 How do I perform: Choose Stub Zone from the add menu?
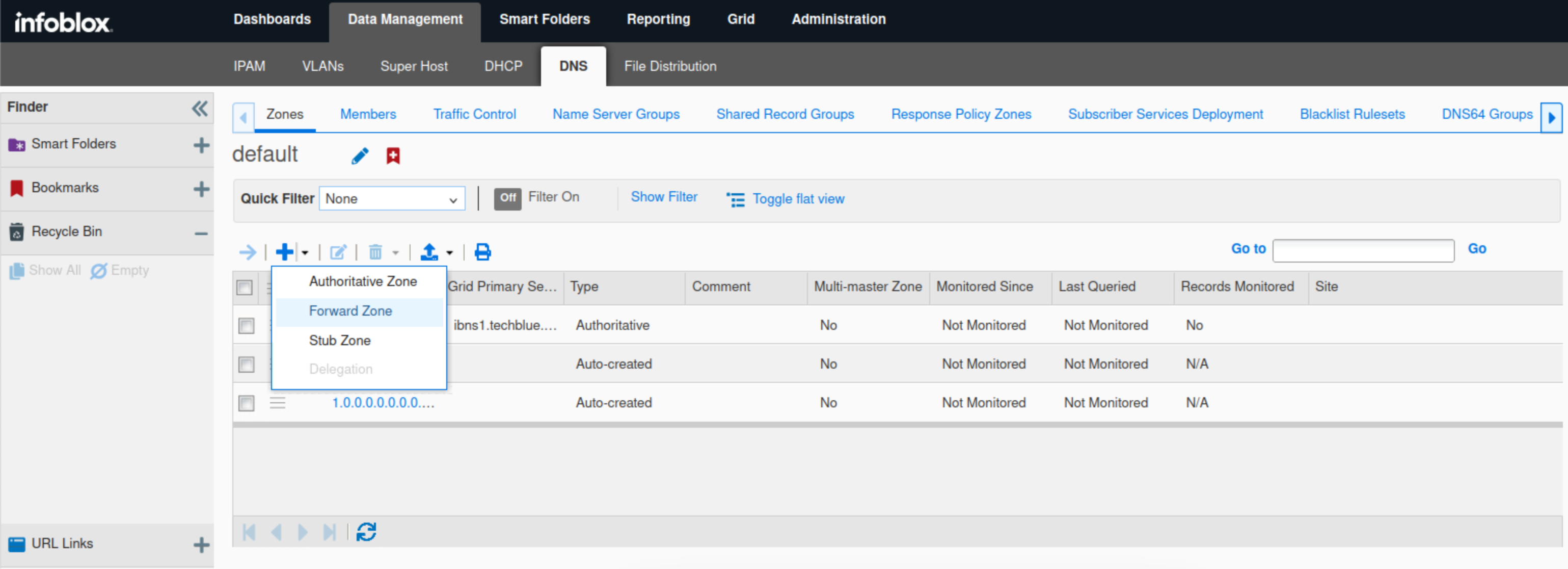(x=340, y=340)
